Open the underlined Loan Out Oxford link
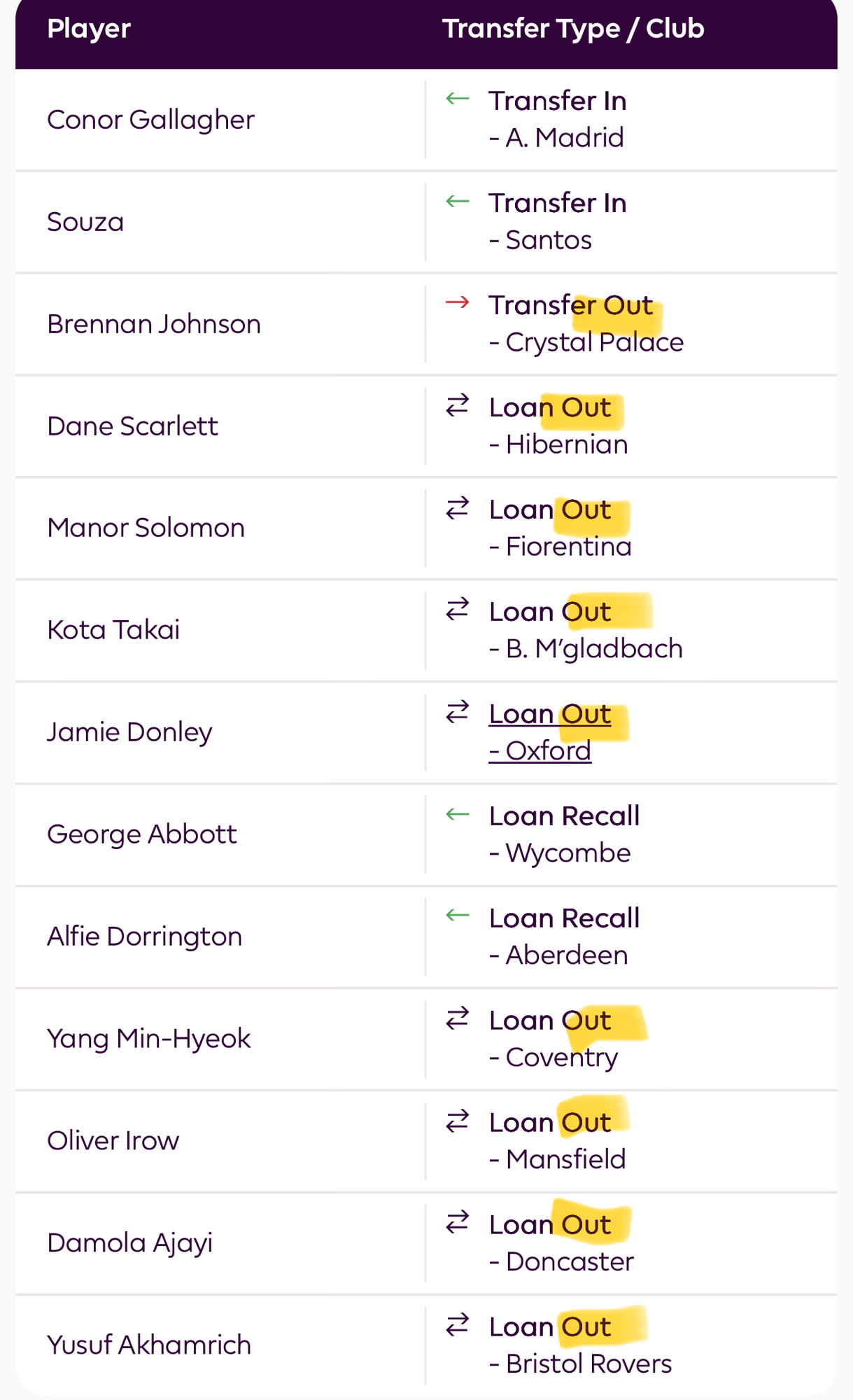 click(x=549, y=731)
